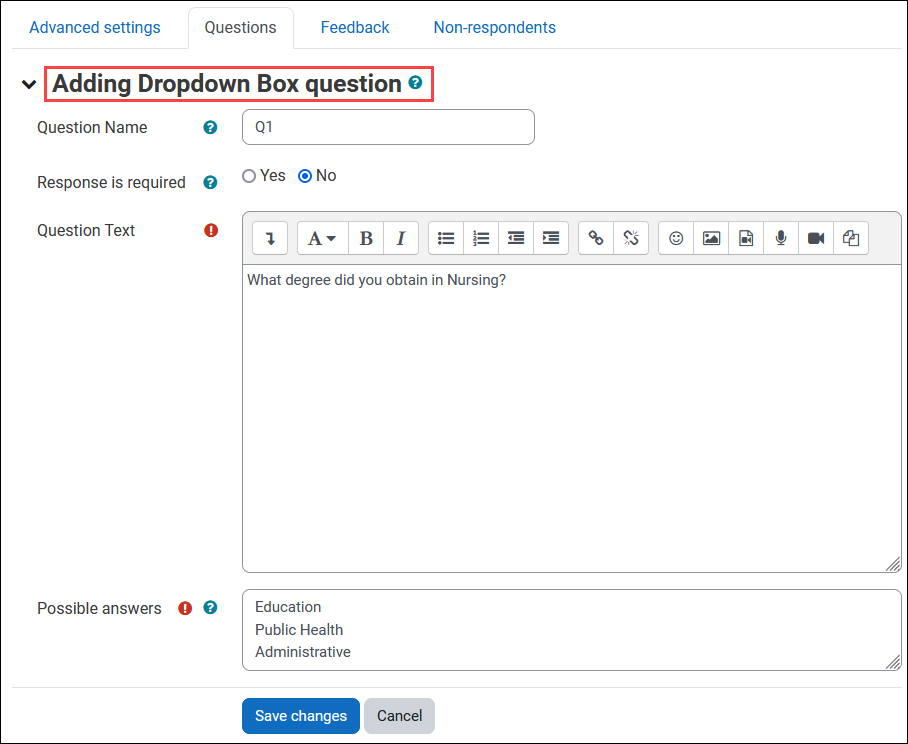Insert an unordered bullet list
This screenshot has width=908, height=744.
click(x=446, y=237)
